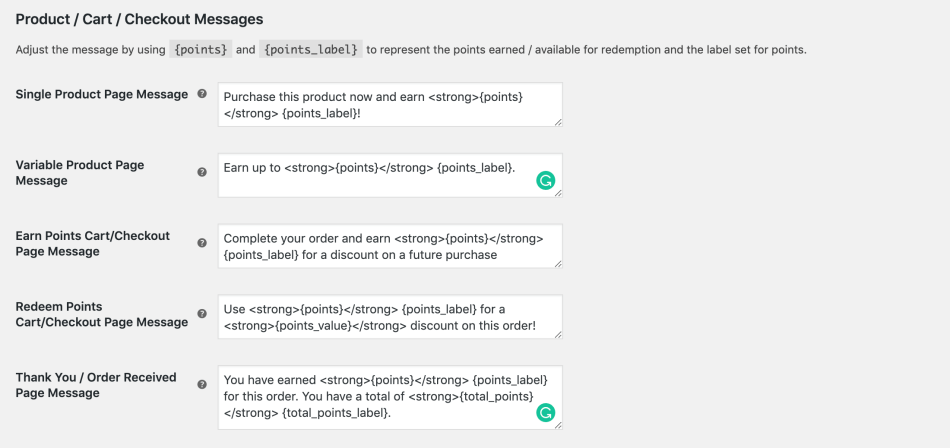Click inside Thank You / Order Received textarea
This screenshot has width=950, height=448.
pos(380,396)
